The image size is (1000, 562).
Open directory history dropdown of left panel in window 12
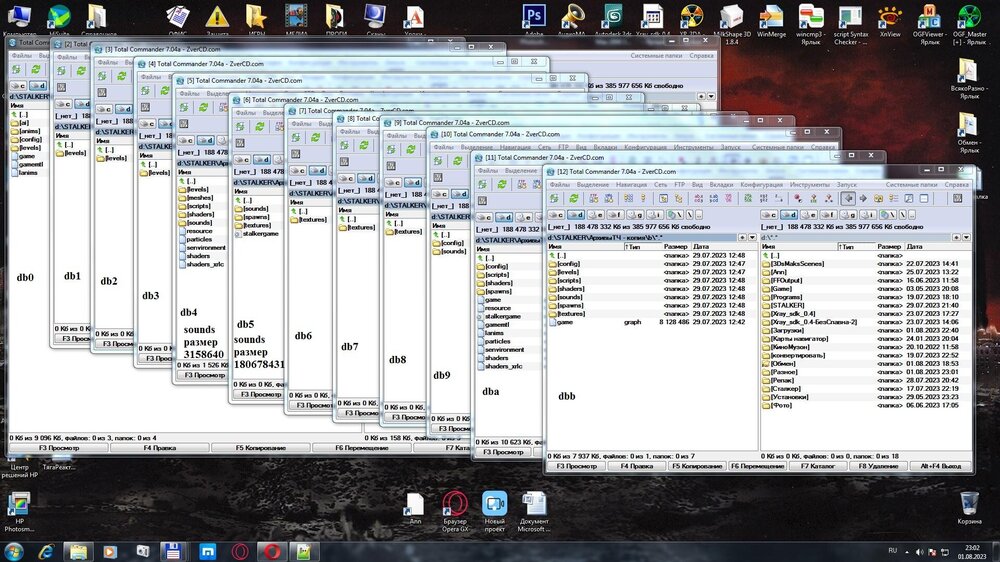750,237
